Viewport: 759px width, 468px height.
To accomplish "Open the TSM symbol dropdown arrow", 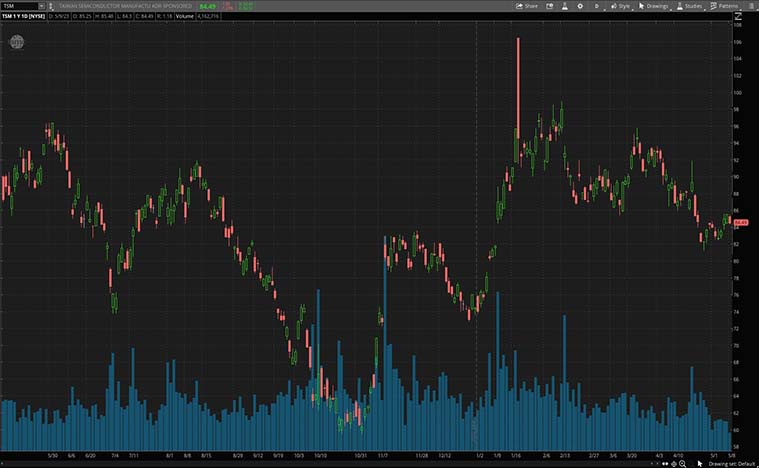I will 42,6.
